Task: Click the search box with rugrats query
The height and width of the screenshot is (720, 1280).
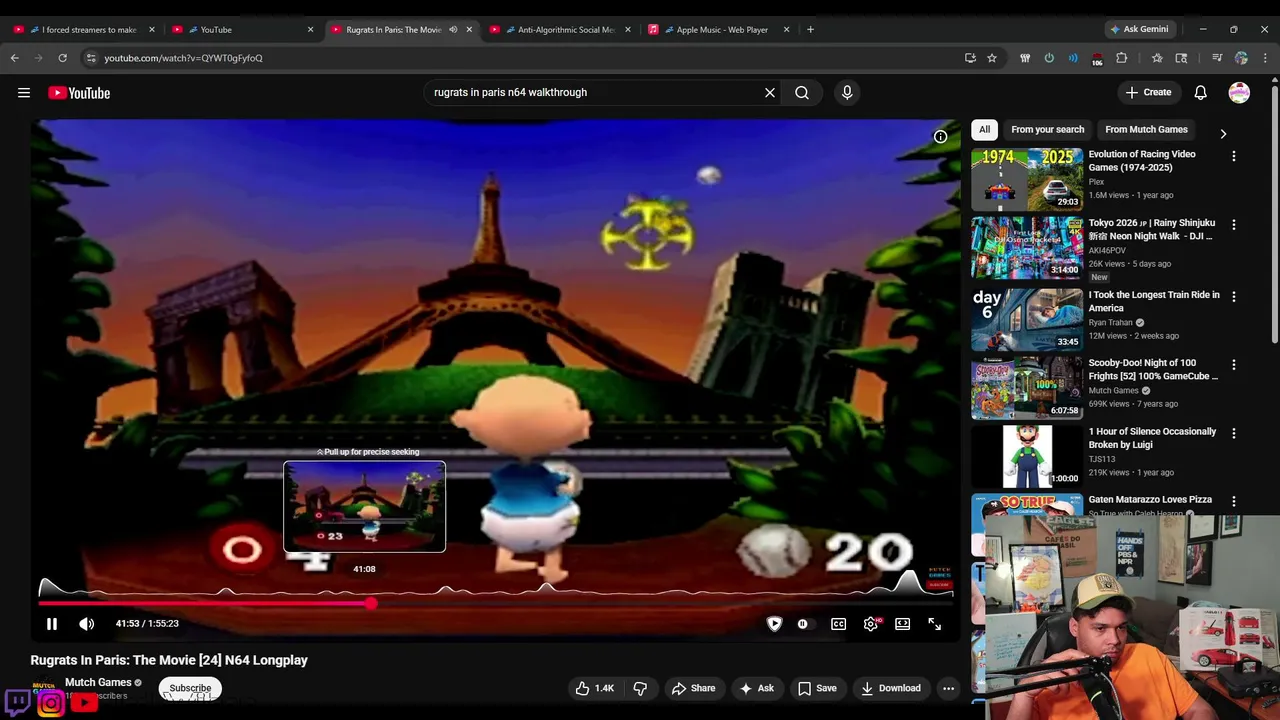Action: pyautogui.click(x=594, y=92)
